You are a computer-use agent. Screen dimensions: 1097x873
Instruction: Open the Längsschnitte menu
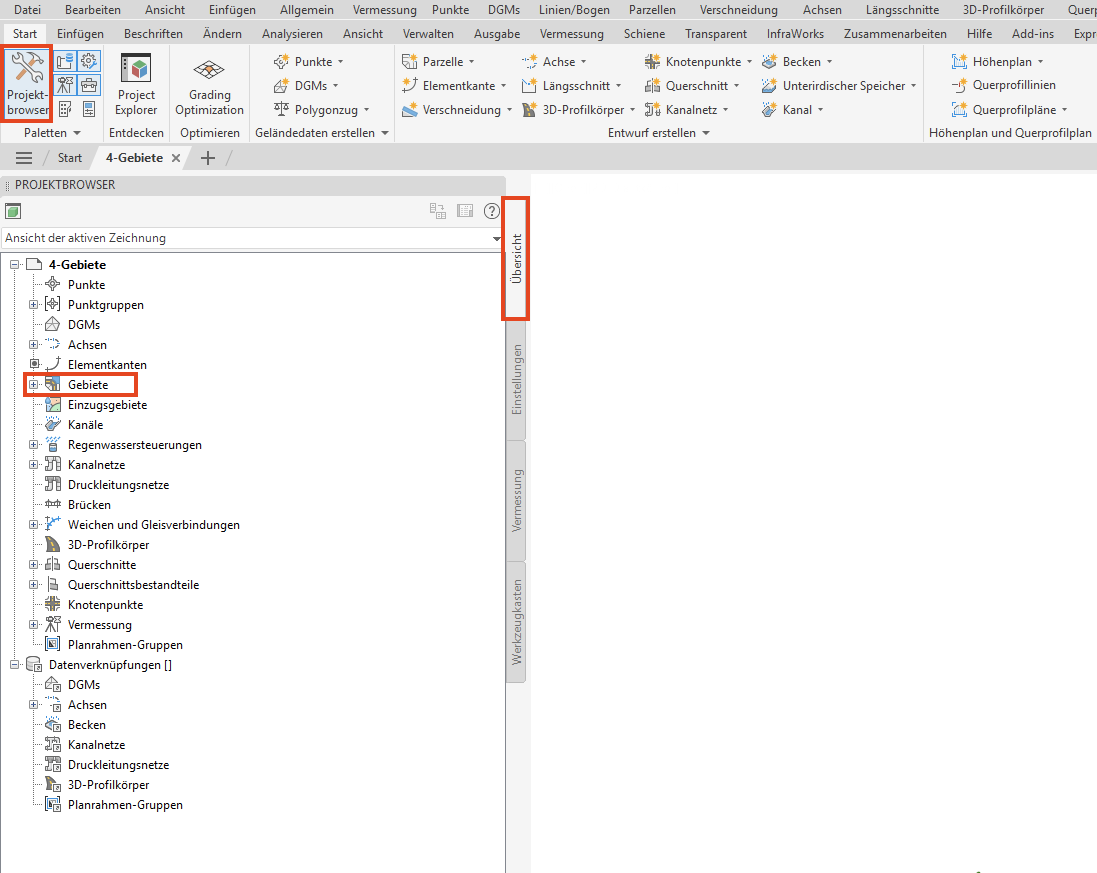click(903, 10)
